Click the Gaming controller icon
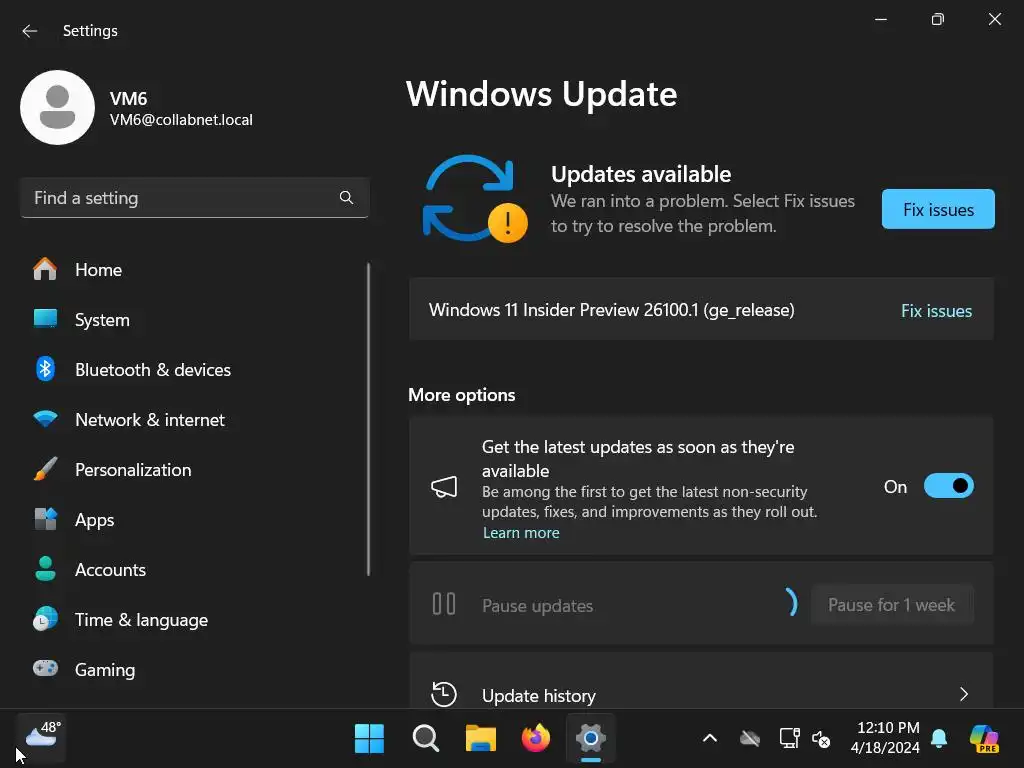Image resolution: width=1024 pixels, height=768 pixels. tap(45, 669)
